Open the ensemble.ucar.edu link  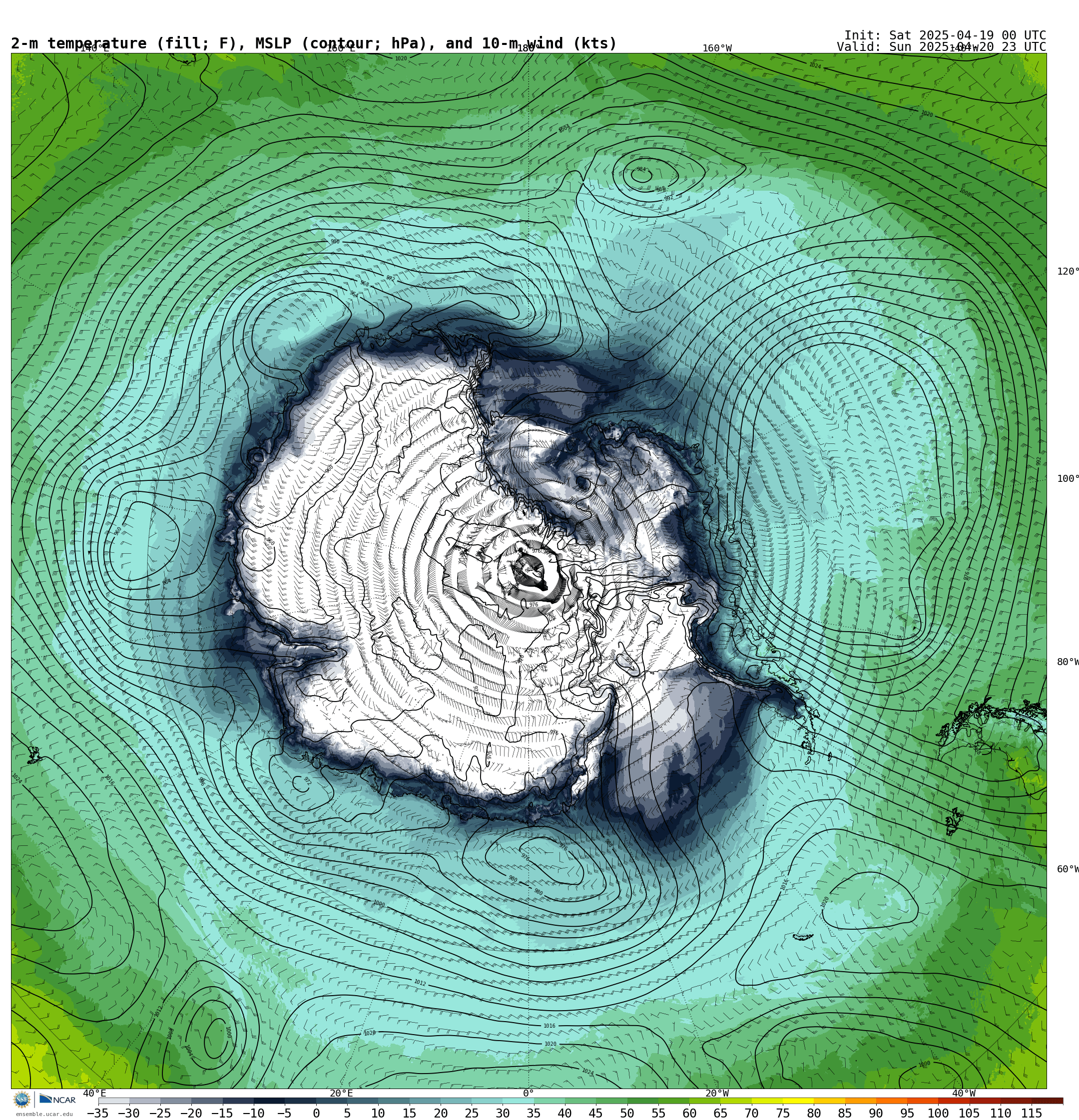click(44, 1114)
